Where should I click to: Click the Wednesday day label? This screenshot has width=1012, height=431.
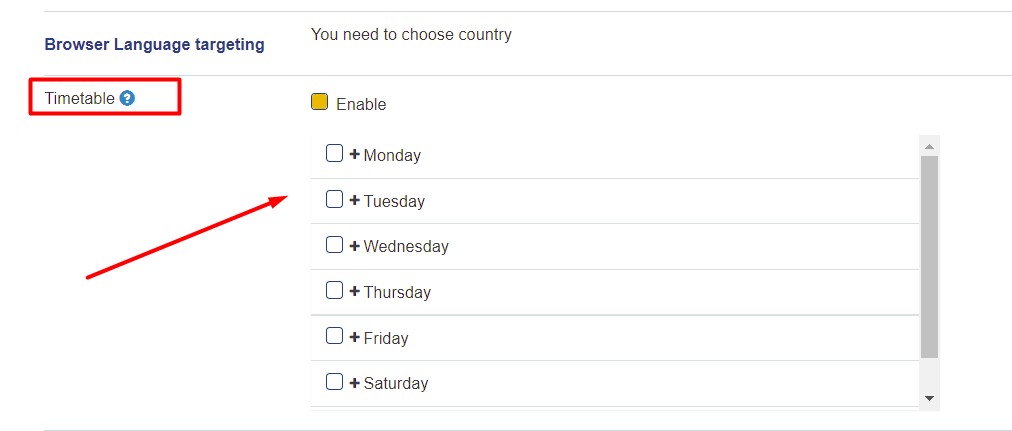click(x=406, y=246)
